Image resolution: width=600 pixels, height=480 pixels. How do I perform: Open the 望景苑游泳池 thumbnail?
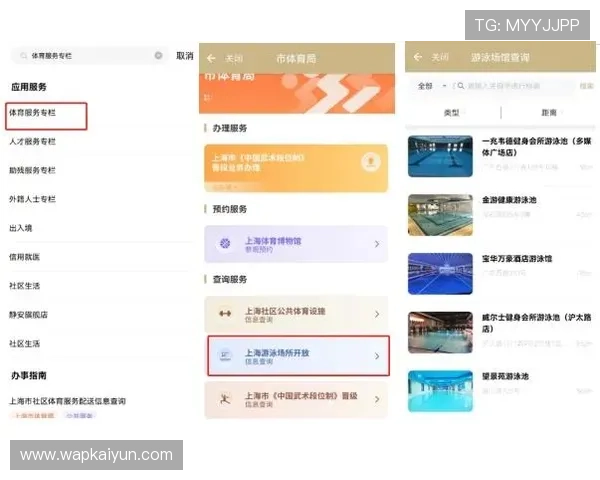click(440, 391)
